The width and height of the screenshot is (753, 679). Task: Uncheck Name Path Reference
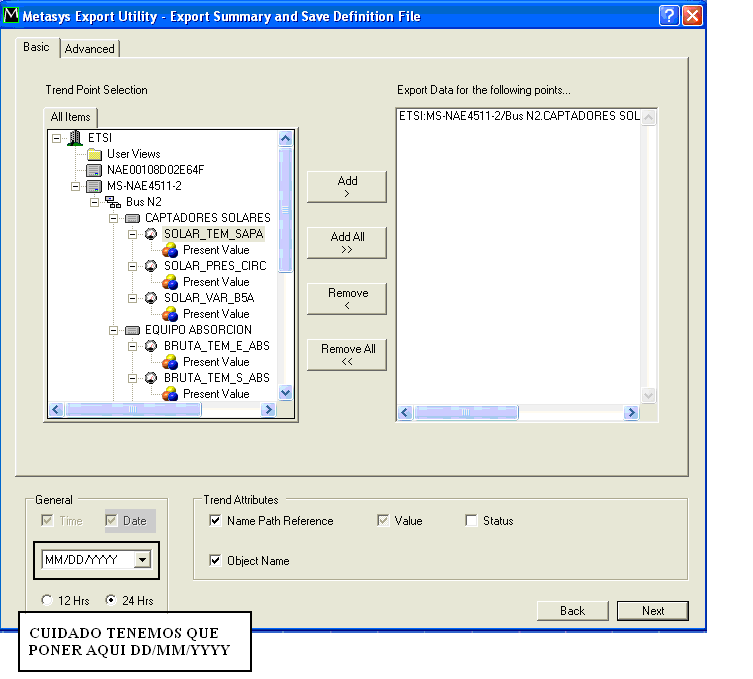(x=215, y=521)
